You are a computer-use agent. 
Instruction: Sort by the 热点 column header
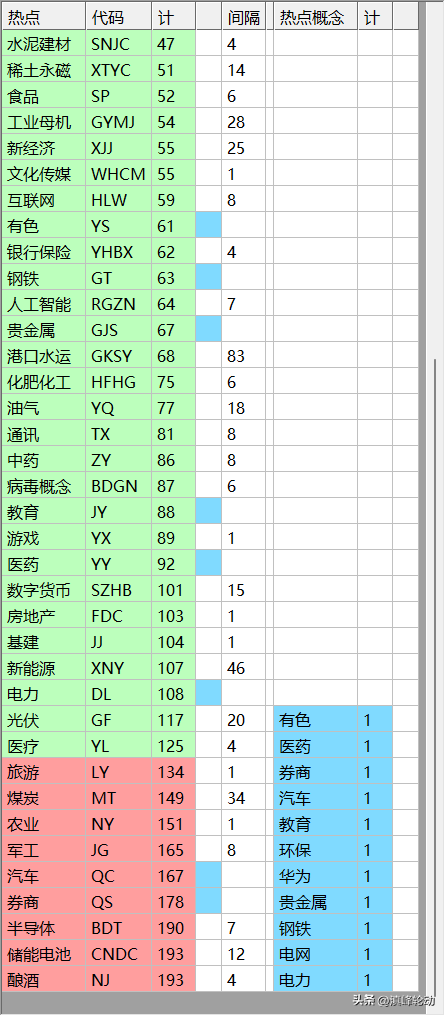[x=45, y=16]
